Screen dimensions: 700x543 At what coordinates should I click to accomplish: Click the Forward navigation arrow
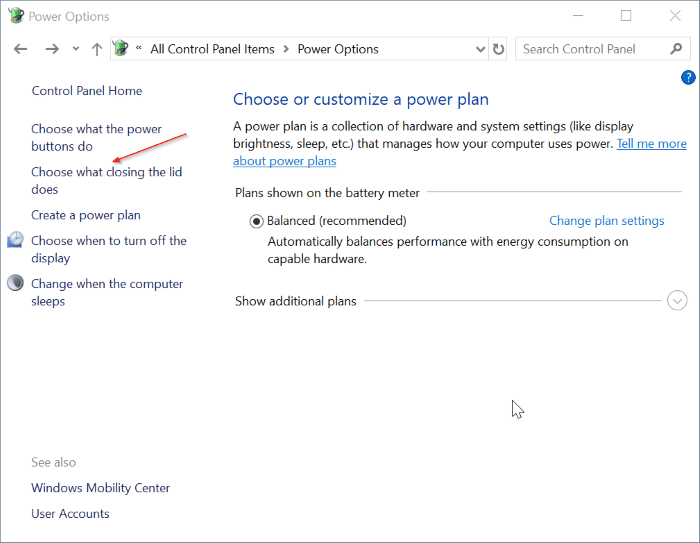click(x=52, y=49)
